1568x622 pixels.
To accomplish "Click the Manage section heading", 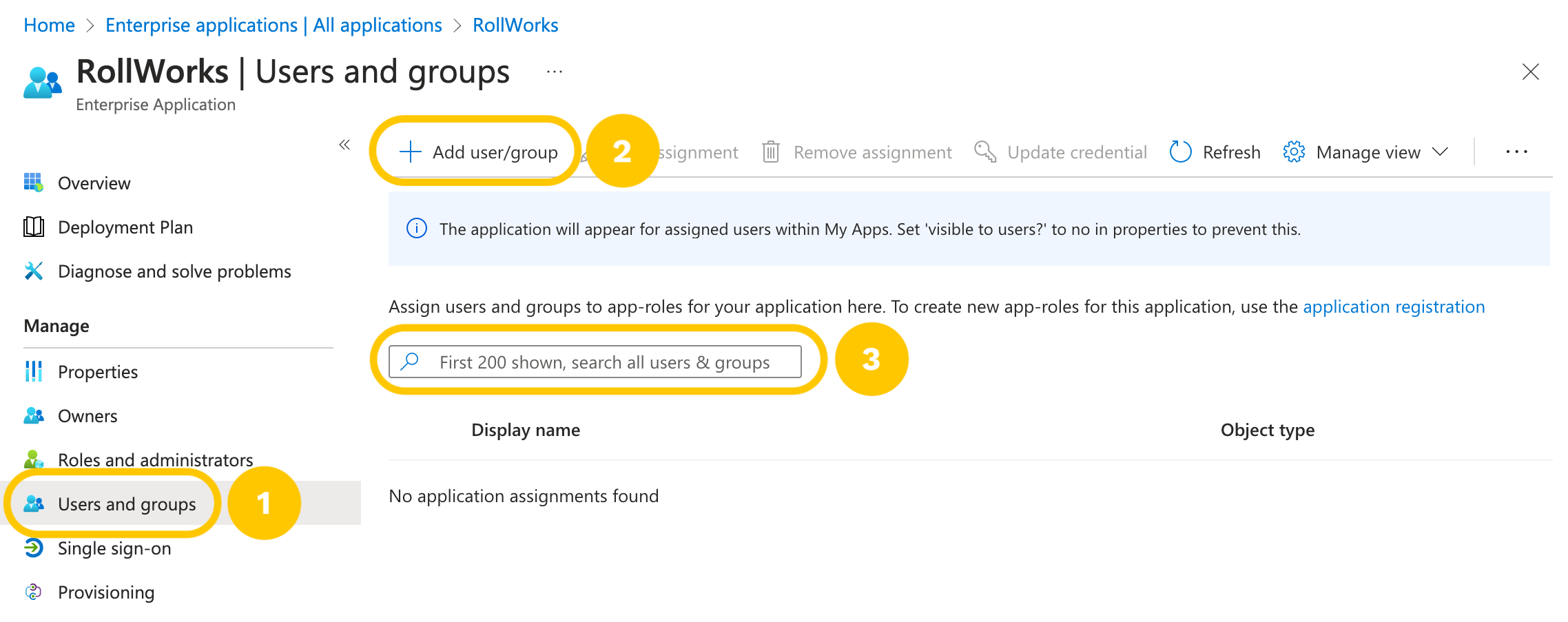I will click(x=56, y=326).
